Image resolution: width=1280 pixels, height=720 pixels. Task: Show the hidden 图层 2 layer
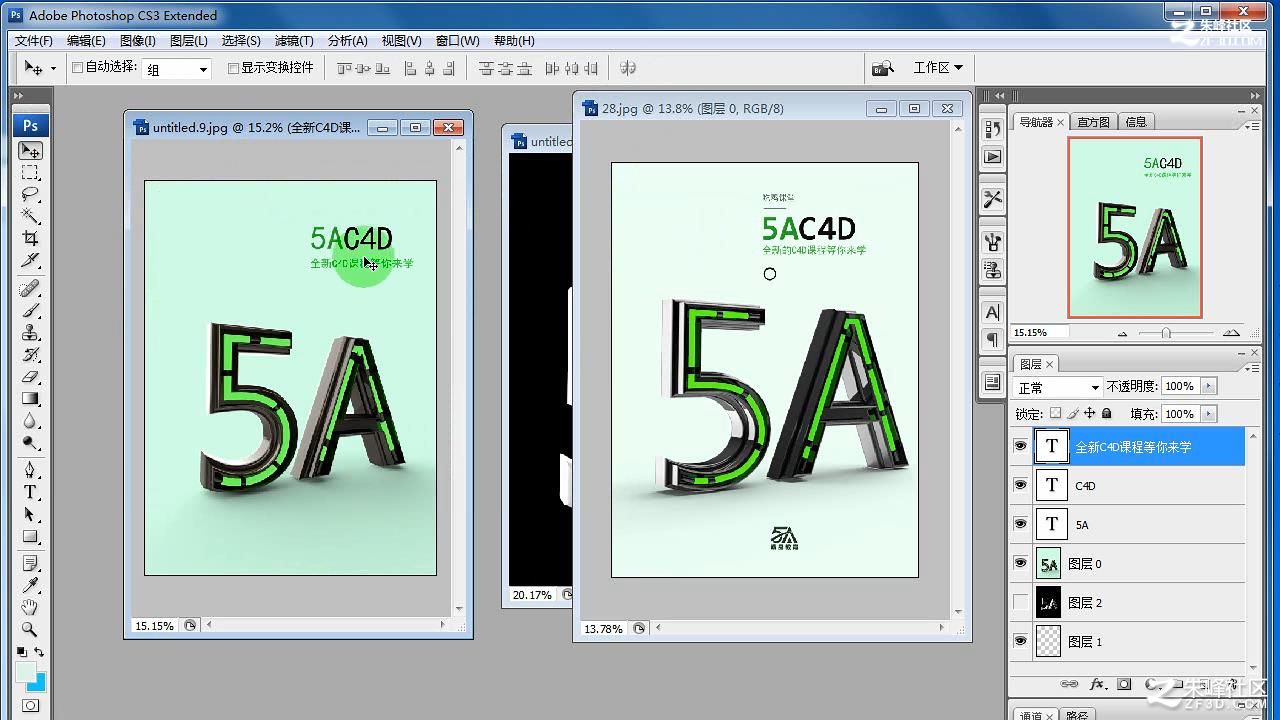click(1020, 602)
